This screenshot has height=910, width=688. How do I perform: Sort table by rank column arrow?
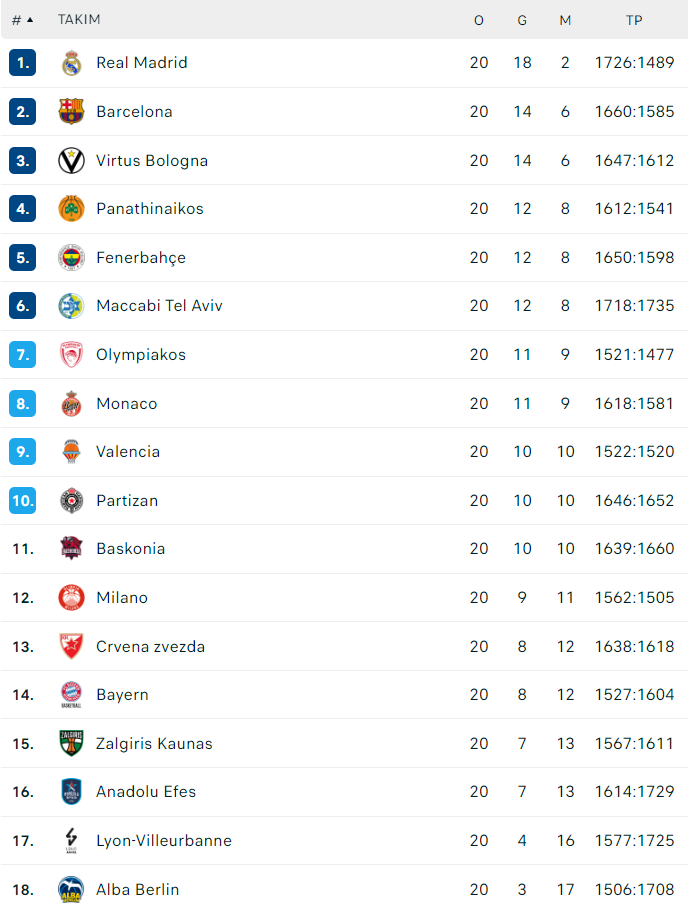tap(23, 20)
